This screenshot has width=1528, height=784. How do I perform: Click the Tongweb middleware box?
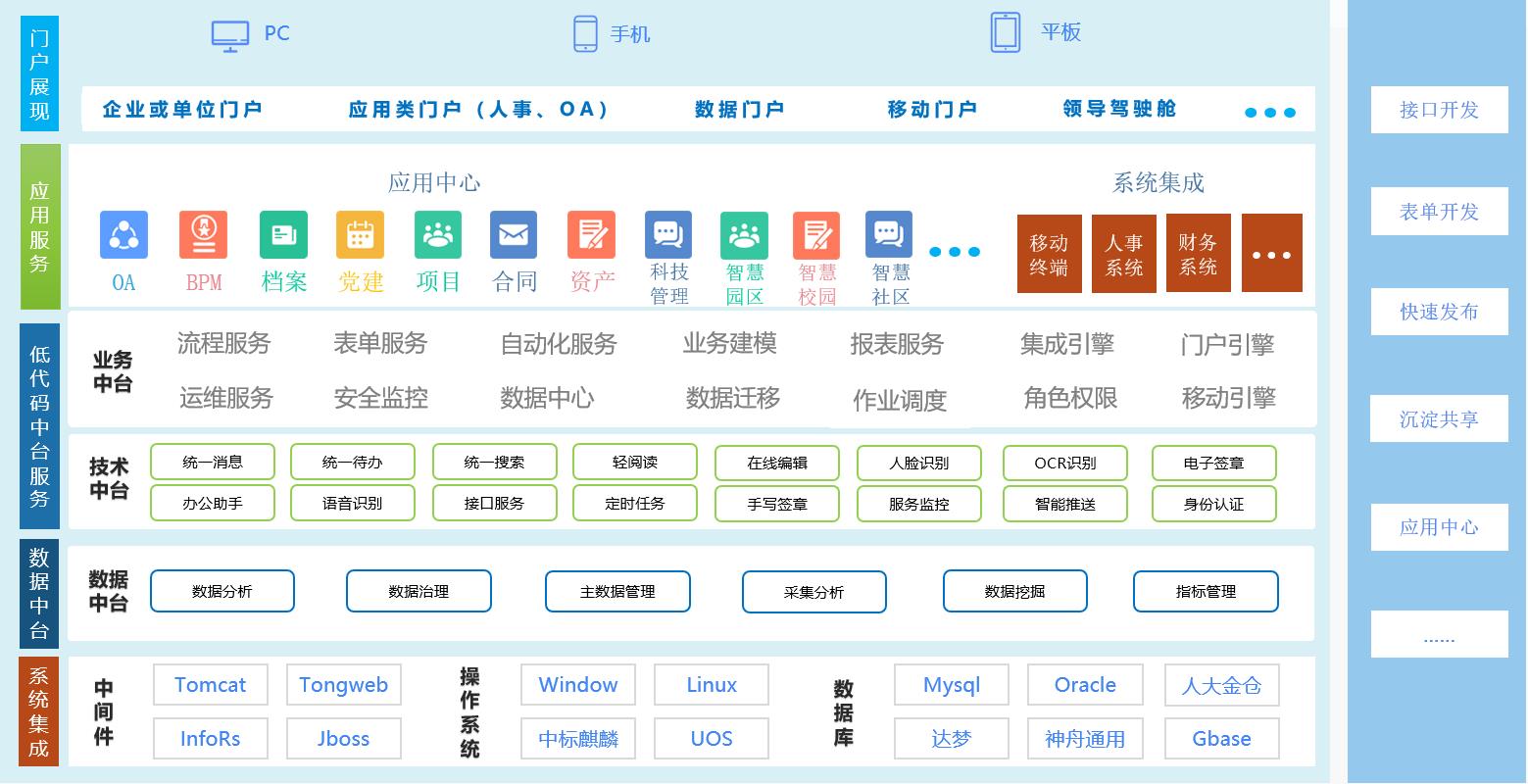(x=344, y=684)
